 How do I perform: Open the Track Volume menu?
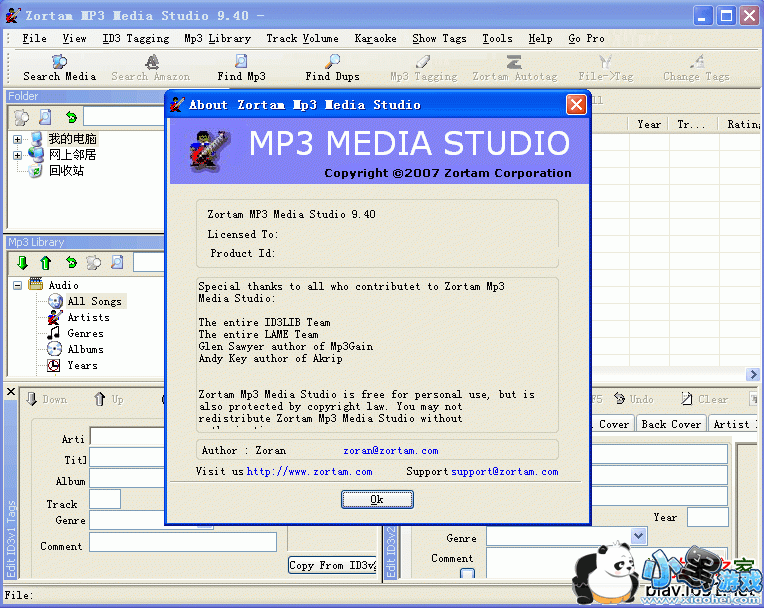click(x=302, y=38)
